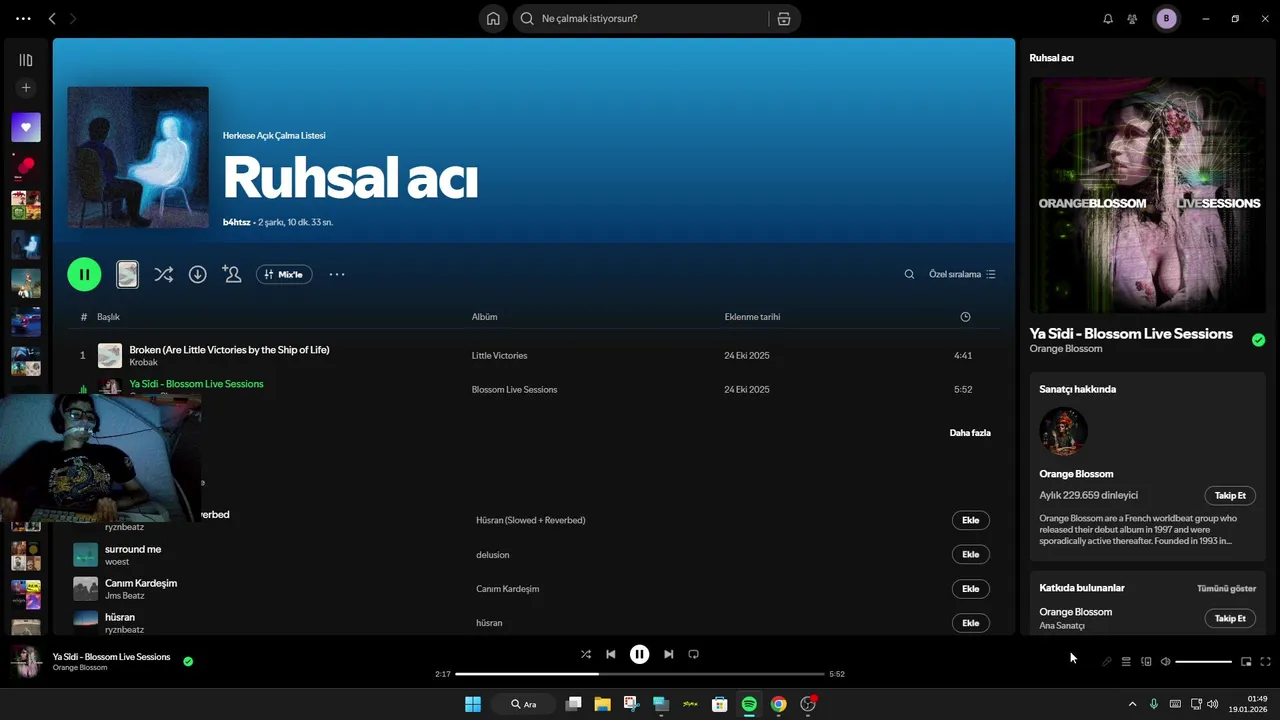Toggle saved checkmark in bottom player bar
Image resolution: width=1280 pixels, height=720 pixels.
point(188,661)
